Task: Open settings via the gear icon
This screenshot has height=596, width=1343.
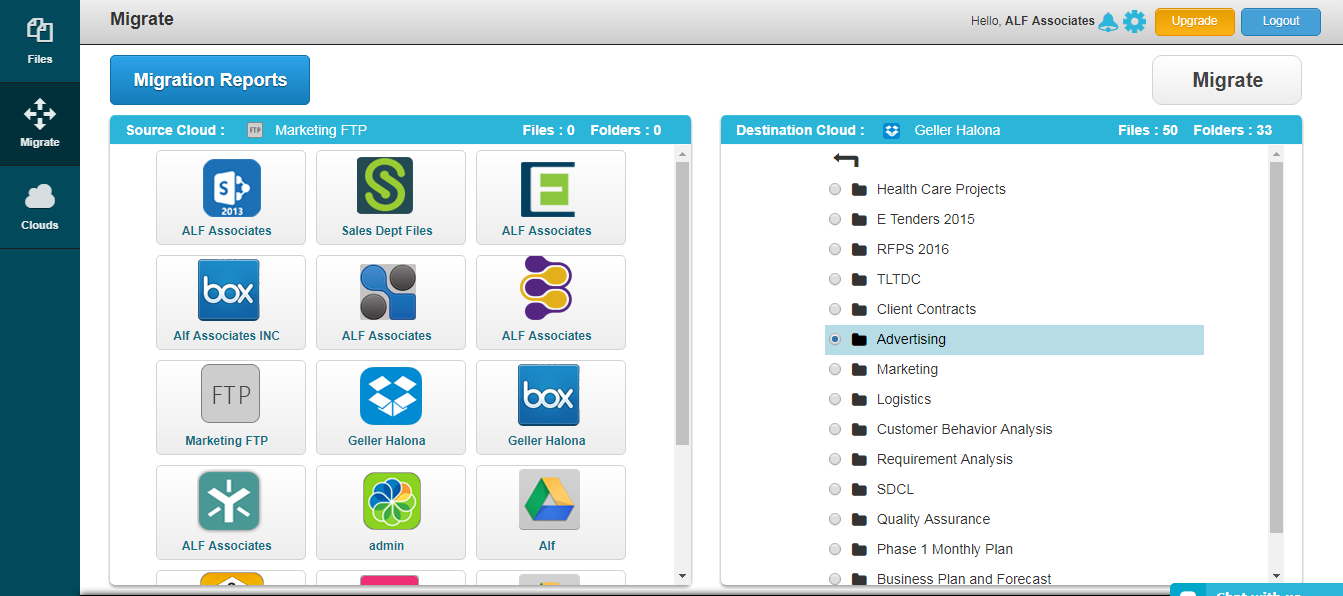Action: (1135, 20)
